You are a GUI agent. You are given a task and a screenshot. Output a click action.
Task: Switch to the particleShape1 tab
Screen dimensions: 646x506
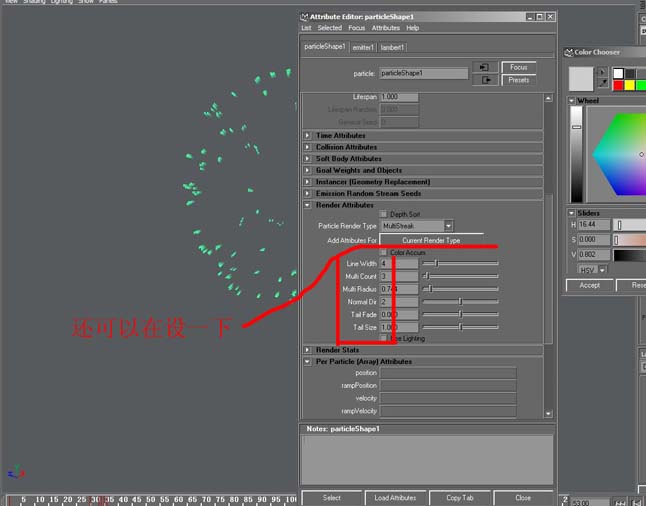click(x=325, y=47)
